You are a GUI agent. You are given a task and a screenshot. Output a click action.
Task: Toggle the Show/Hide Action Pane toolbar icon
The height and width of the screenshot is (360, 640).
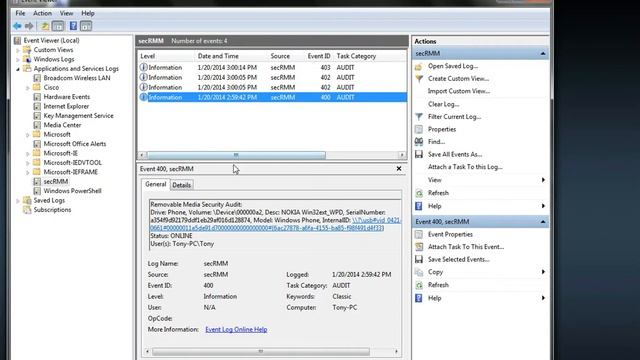(86, 27)
